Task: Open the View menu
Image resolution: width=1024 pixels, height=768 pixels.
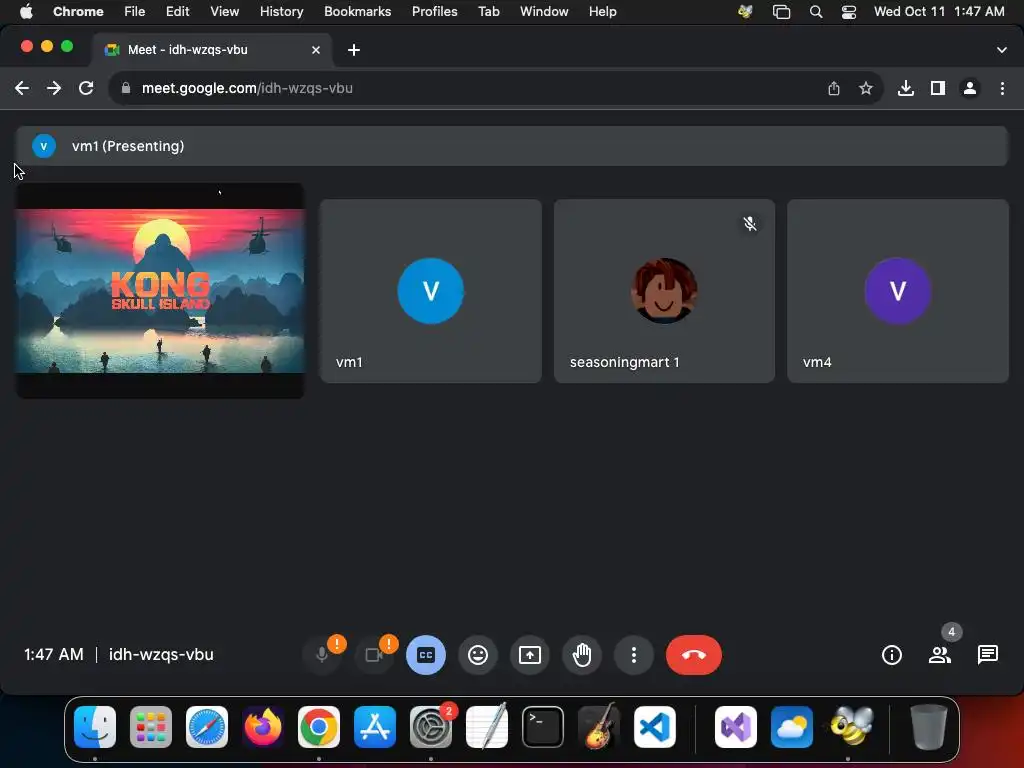Action: click(225, 11)
